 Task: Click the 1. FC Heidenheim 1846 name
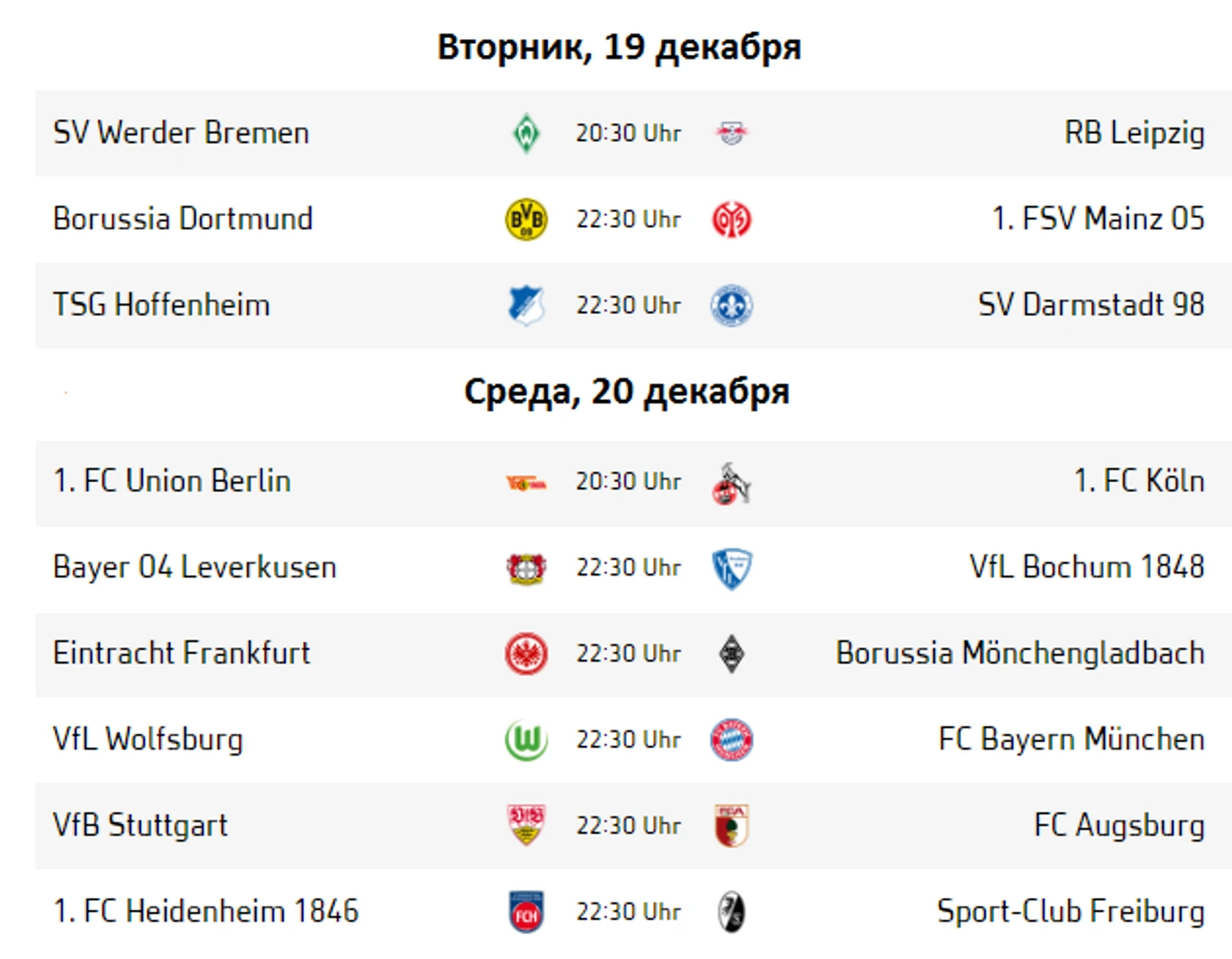pyautogui.click(x=206, y=912)
